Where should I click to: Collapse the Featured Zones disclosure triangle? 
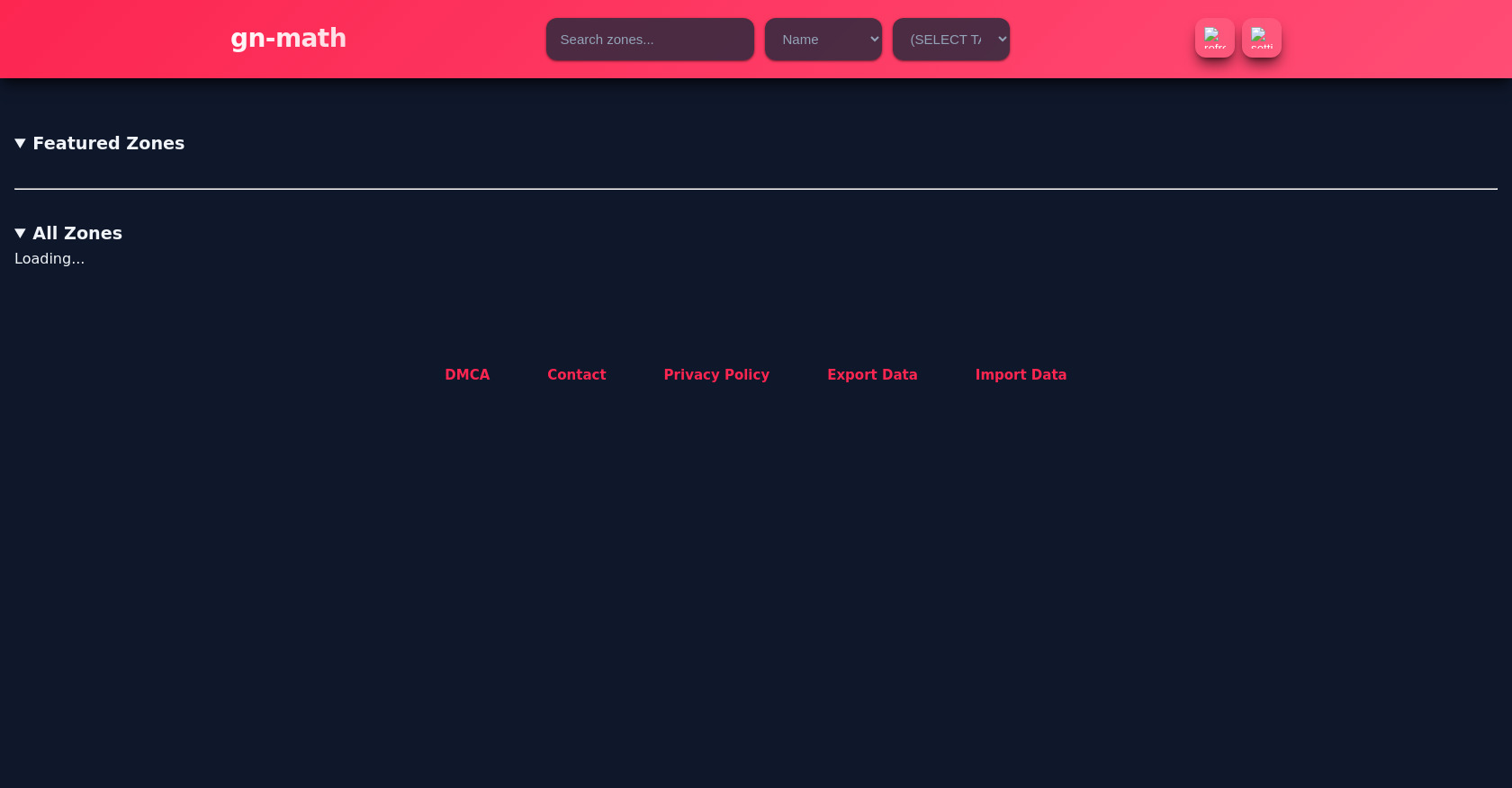tap(20, 144)
